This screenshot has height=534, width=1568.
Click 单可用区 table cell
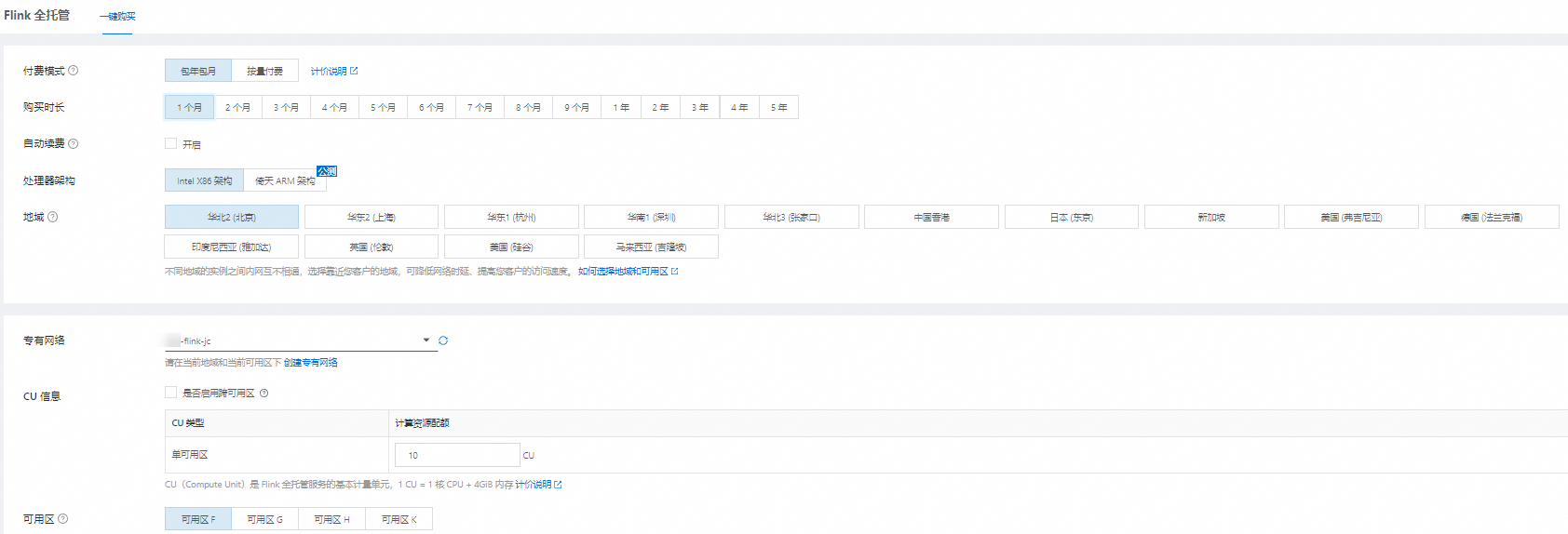[277, 455]
